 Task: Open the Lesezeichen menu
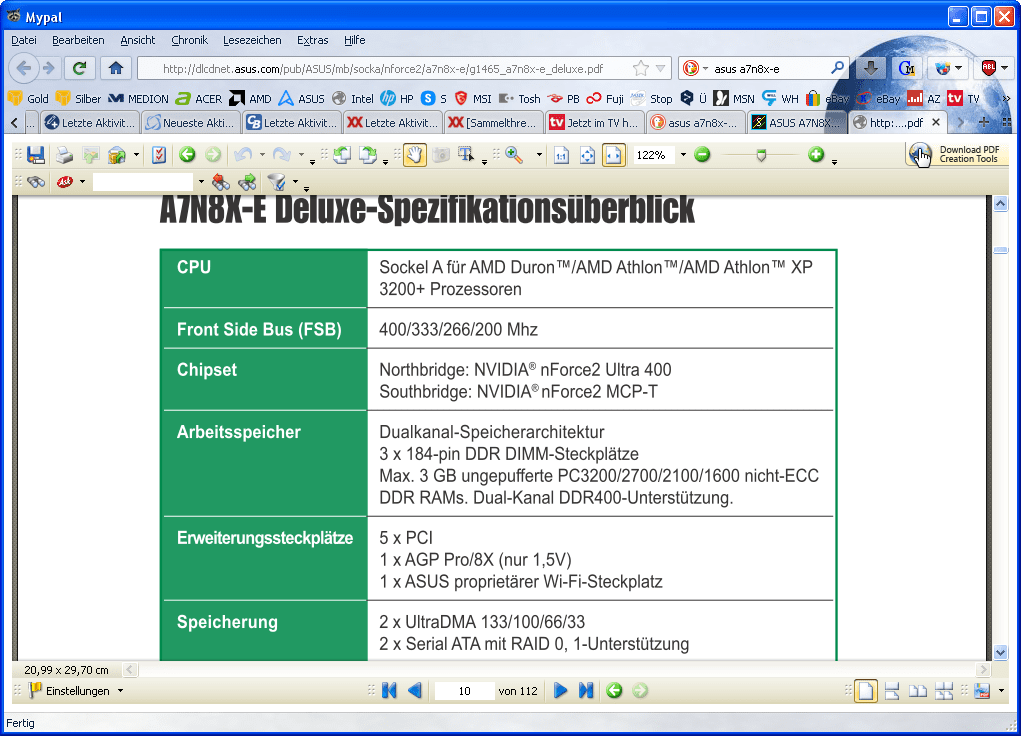point(252,40)
